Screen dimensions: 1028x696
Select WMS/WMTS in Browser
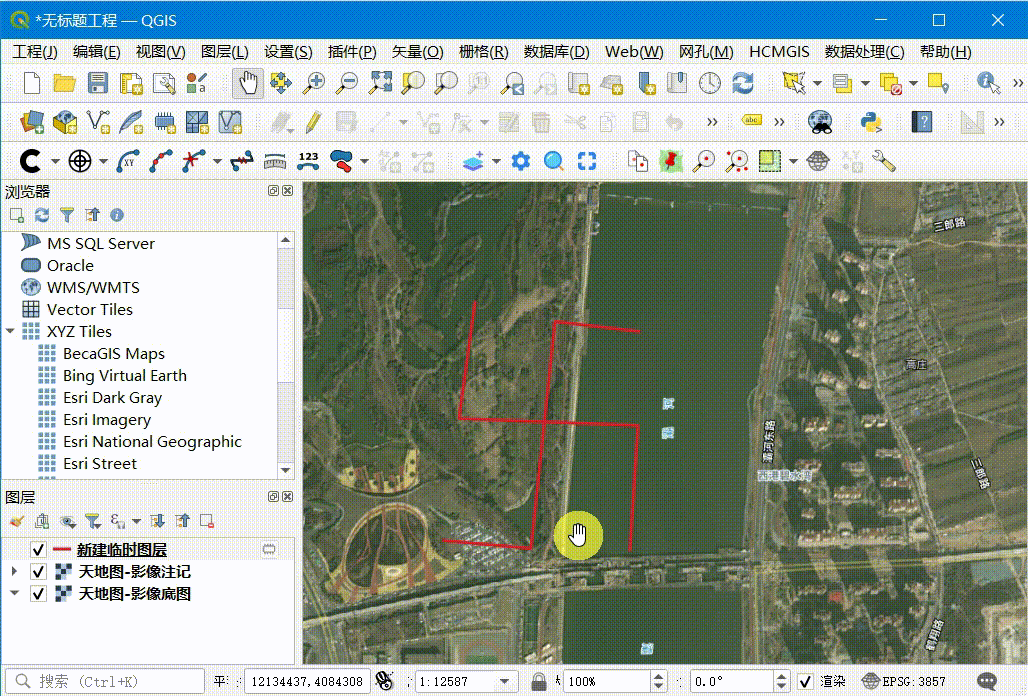click(93, 287)
